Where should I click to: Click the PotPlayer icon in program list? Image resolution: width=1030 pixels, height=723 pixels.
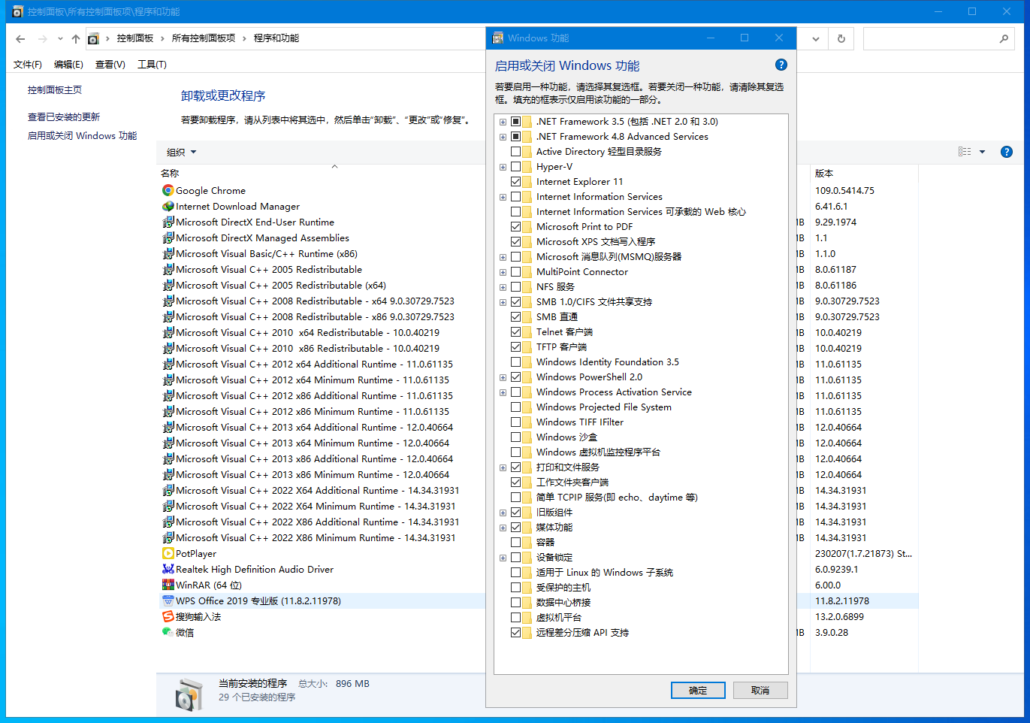(x=168, y=554)
